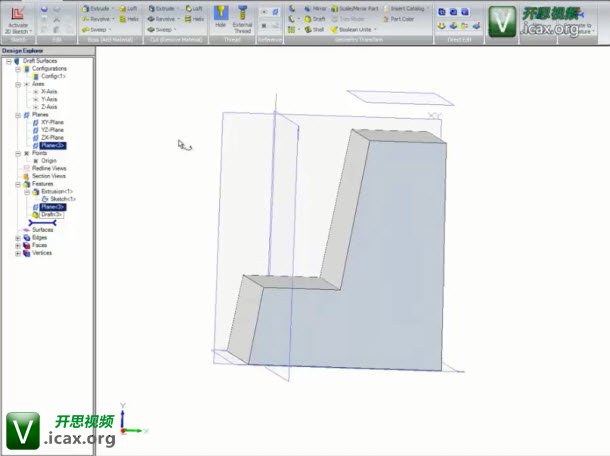The image size is (610, 456).
Task: Collapse the Configurations node
Action: [18, 69]
